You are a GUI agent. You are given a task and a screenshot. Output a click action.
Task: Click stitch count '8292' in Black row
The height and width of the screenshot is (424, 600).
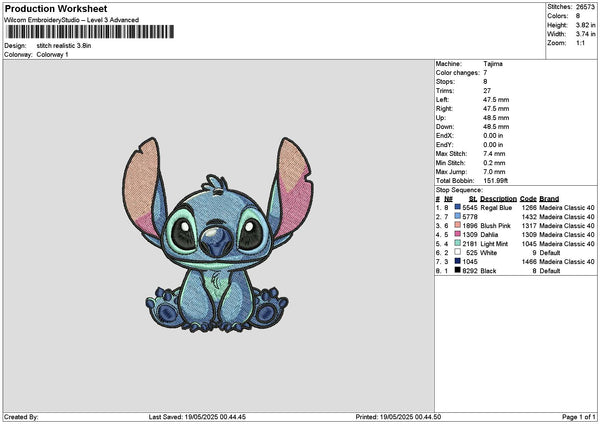pyautogui.click(x=470, y=271)
